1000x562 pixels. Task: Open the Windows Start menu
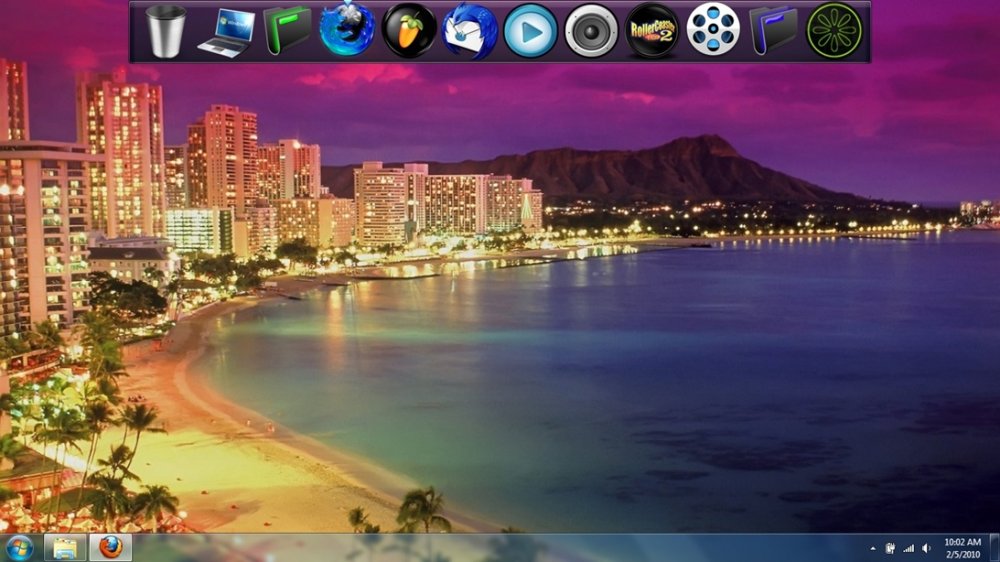[x=19, y=548]
